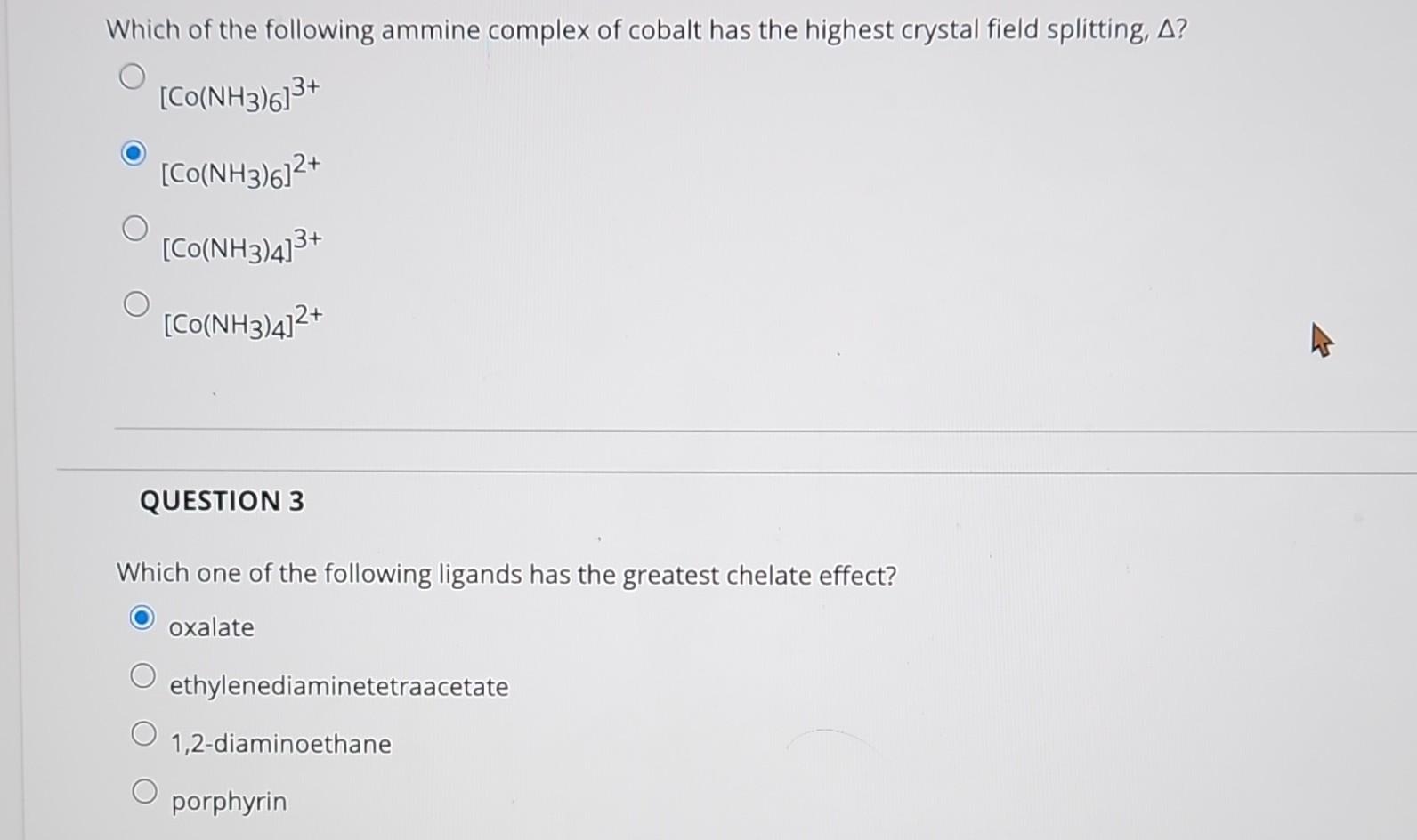Image resolution: width=1417 pixels, height=840 pixels.
Task: Click the QUESTION 3 heading
Action: pos(221,501)
